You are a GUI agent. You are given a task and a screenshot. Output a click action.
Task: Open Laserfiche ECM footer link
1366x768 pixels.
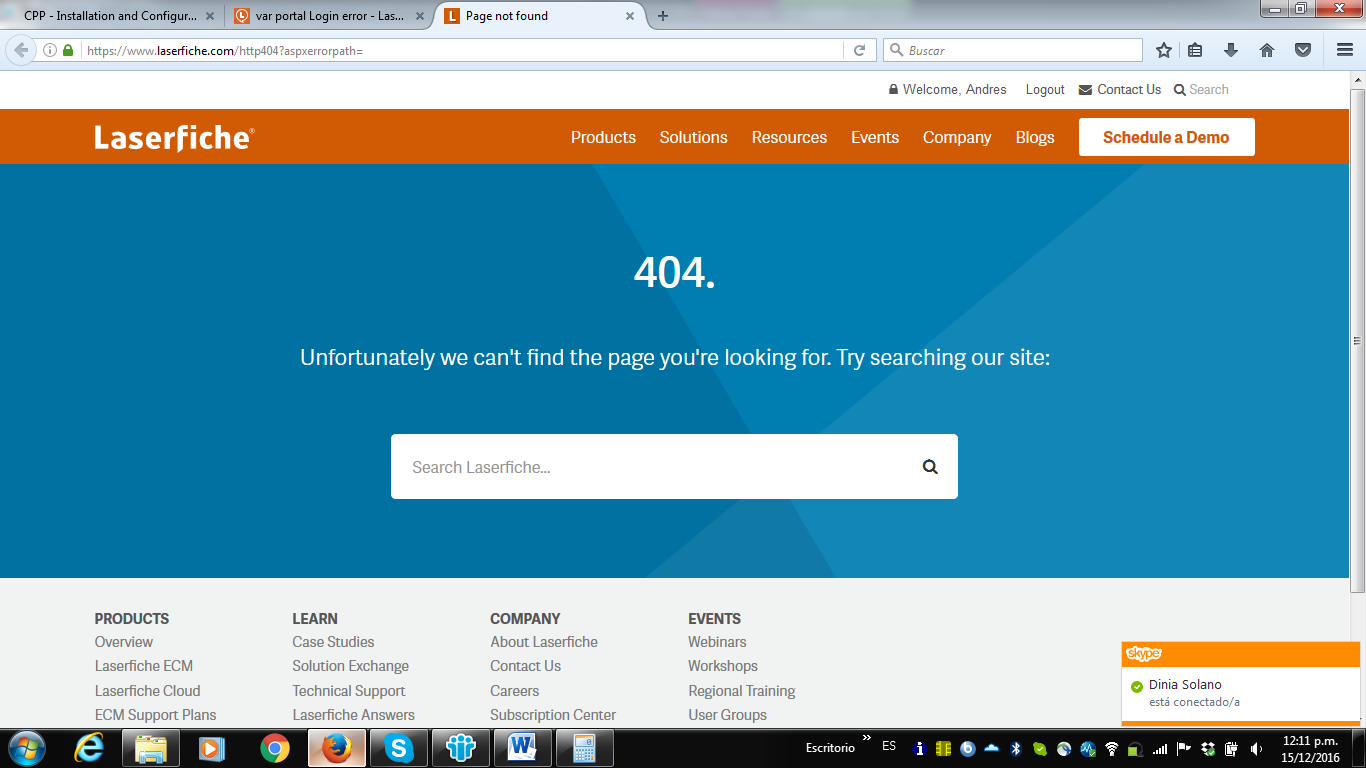coord(144,666)
